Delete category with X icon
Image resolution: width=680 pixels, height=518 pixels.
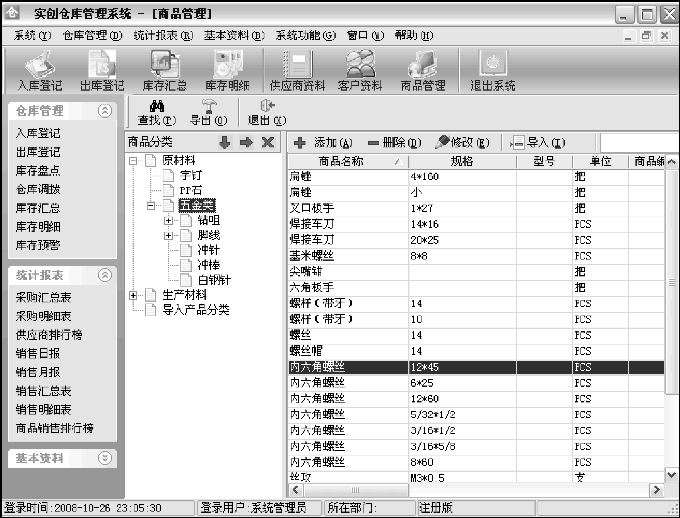268,142
